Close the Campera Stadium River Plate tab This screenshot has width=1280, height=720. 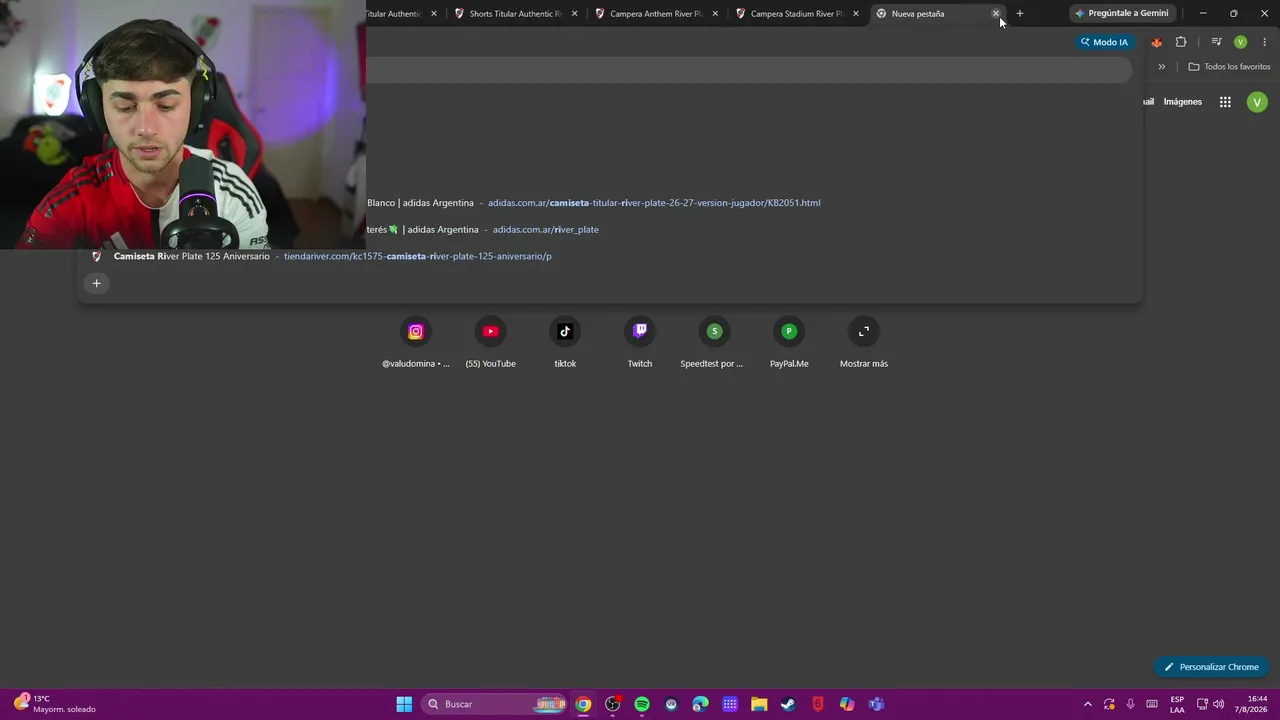click(x=856, y=14)
